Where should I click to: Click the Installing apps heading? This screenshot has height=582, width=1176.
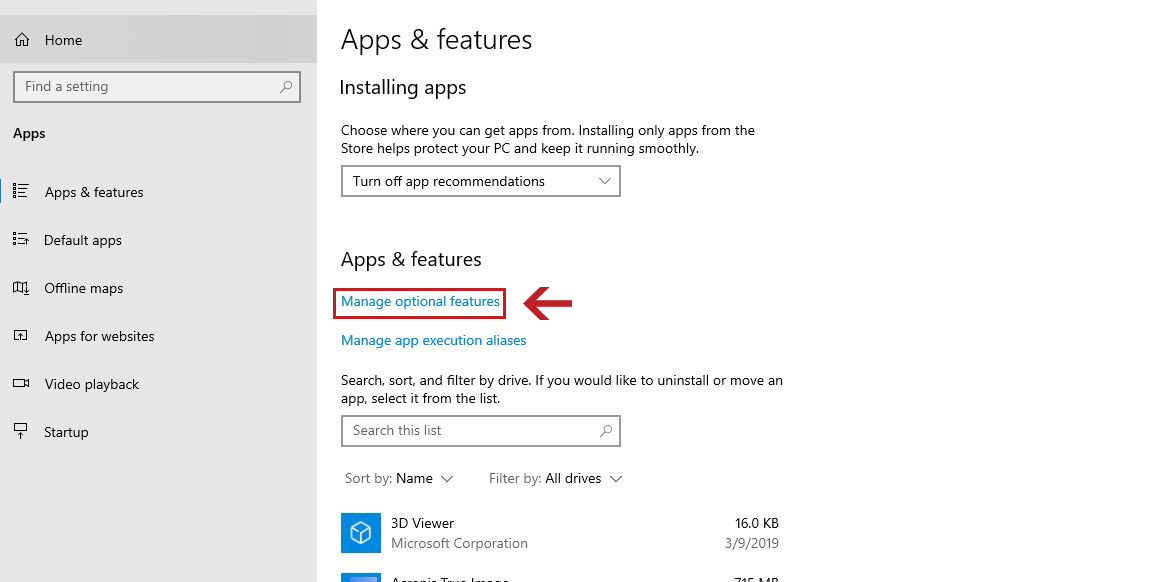point(403,88)
